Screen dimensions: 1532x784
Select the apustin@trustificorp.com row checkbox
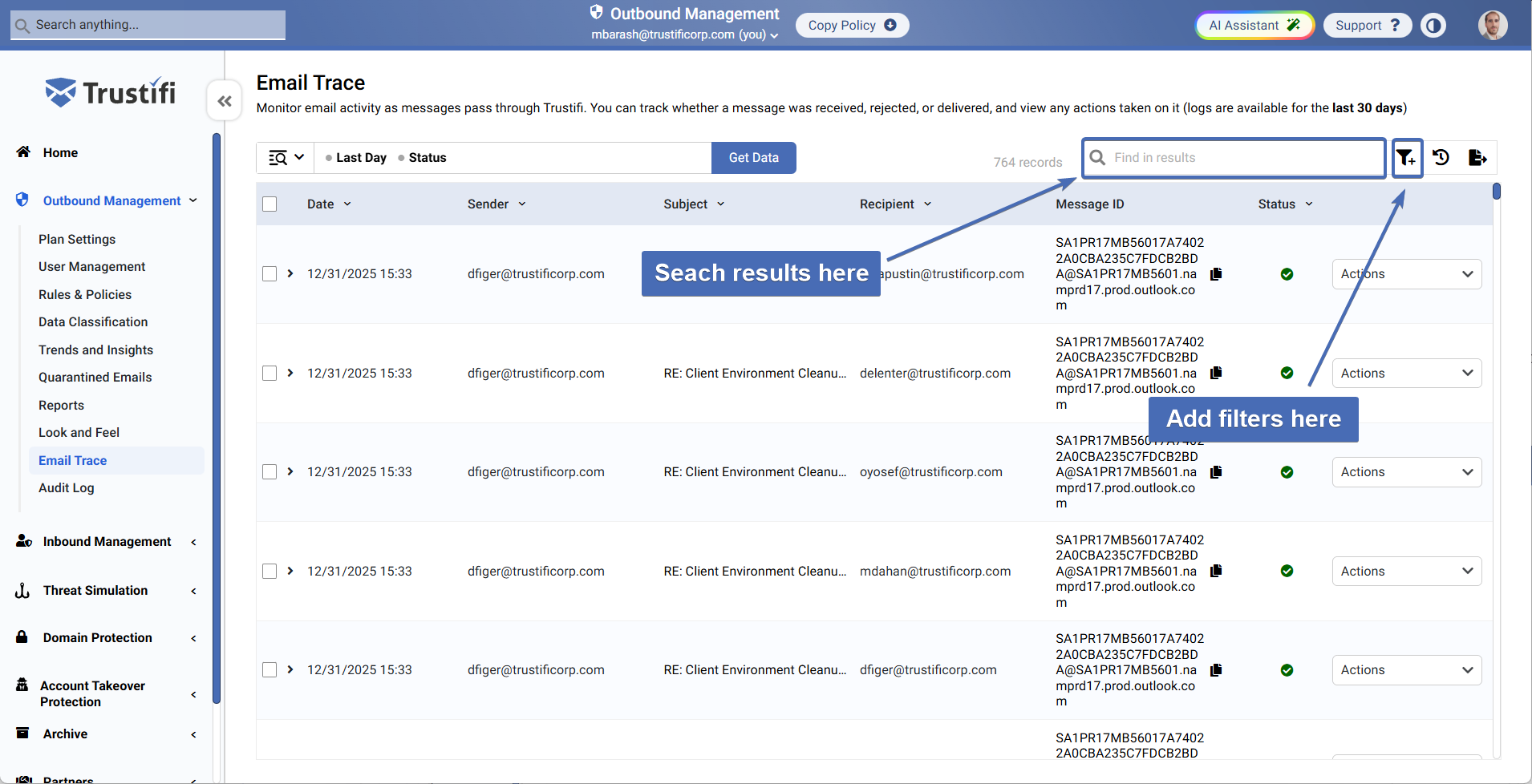[270, 274]
